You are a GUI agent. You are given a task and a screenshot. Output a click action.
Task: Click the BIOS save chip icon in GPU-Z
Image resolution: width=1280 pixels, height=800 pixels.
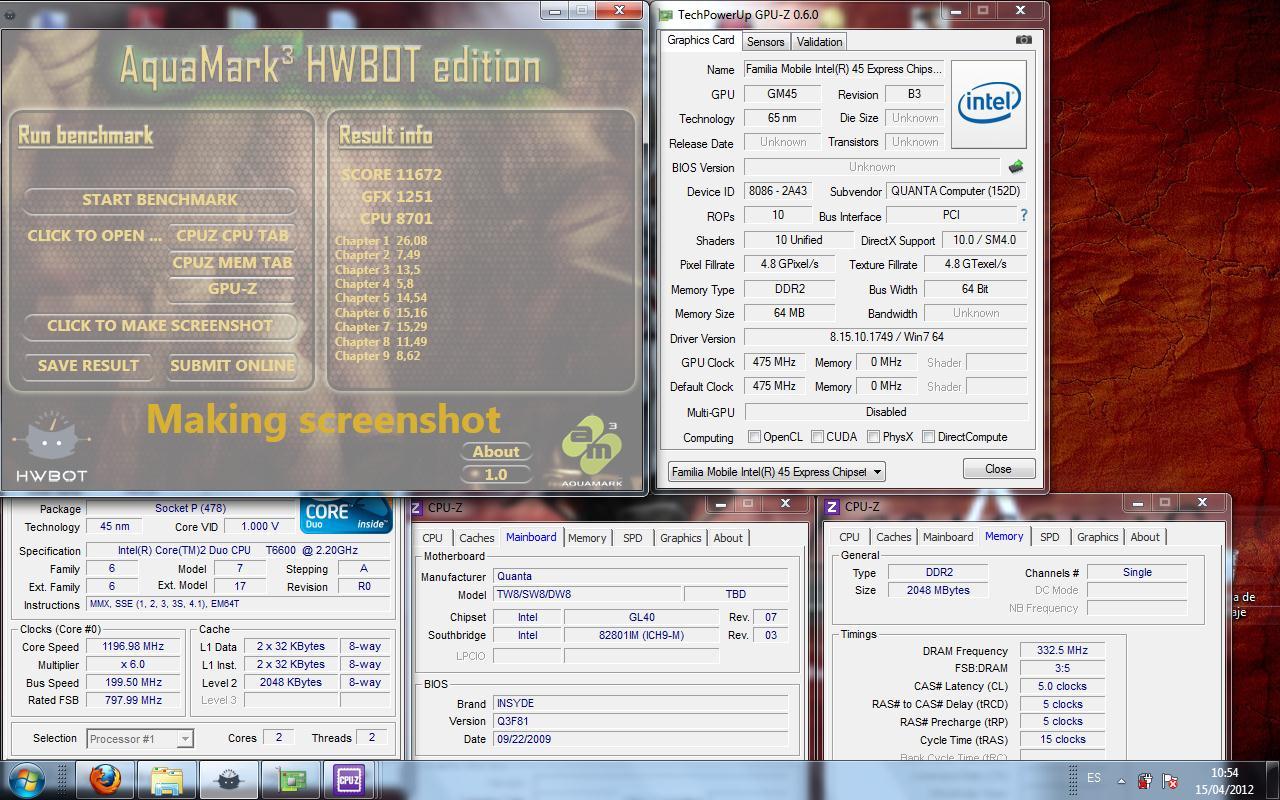(x=1016, y=167)
